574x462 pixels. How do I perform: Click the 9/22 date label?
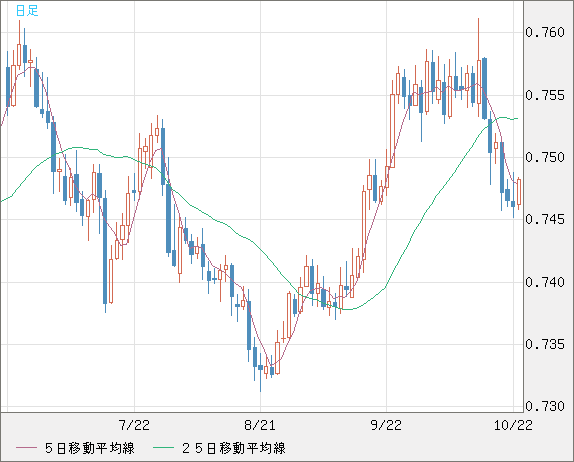point(386,425)
